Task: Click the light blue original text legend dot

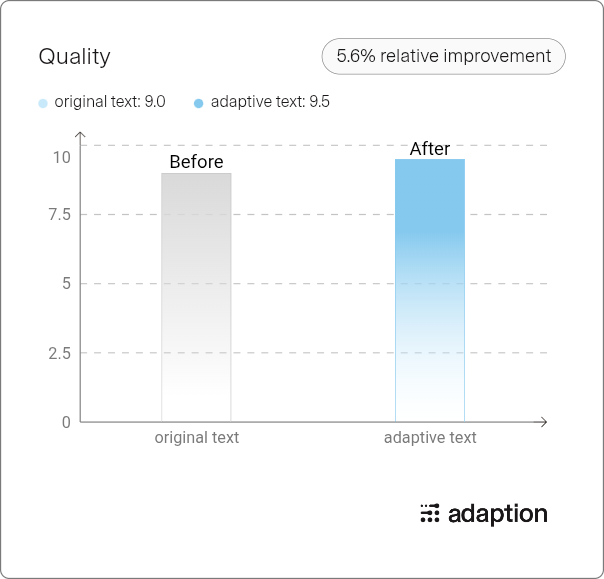Action: 43,103
